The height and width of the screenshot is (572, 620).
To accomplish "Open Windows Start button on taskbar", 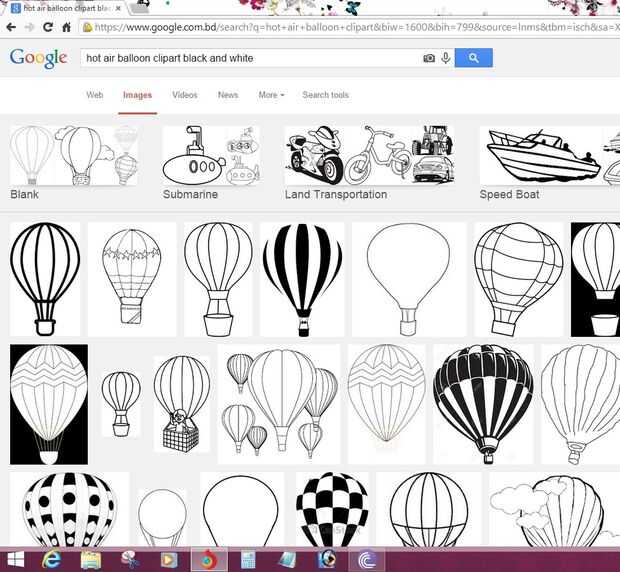I will tap(17, 559).
